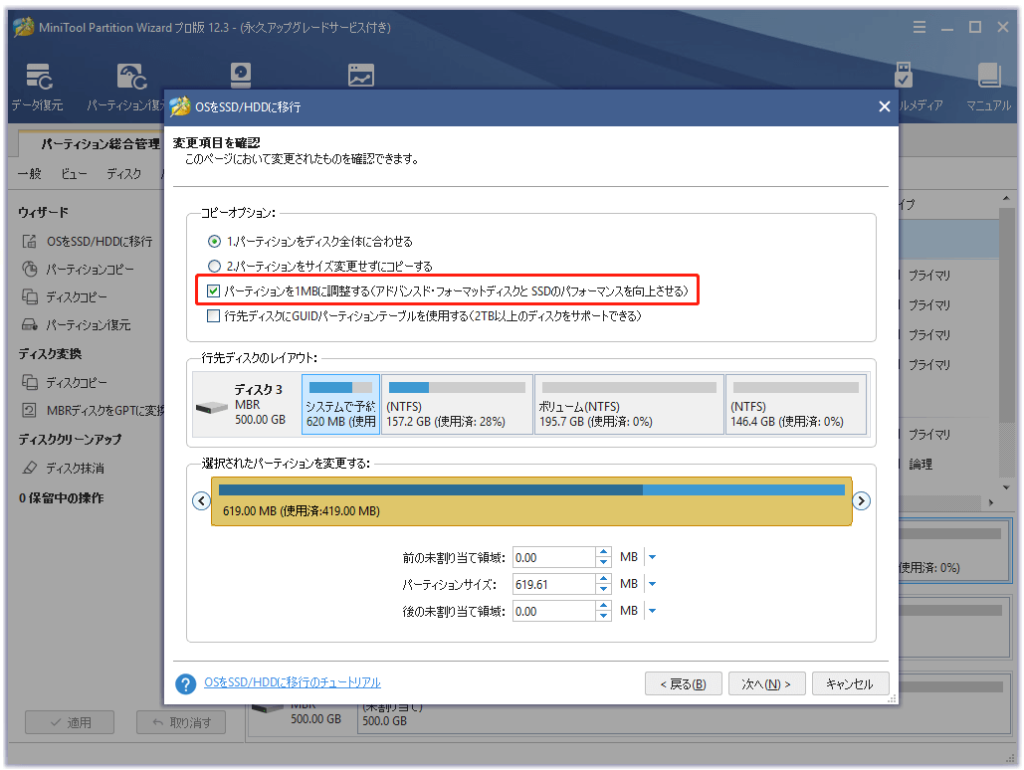Select option 1 パーティションをディスク全体に合わせる

pyautogui.click(x=214, y=241)
